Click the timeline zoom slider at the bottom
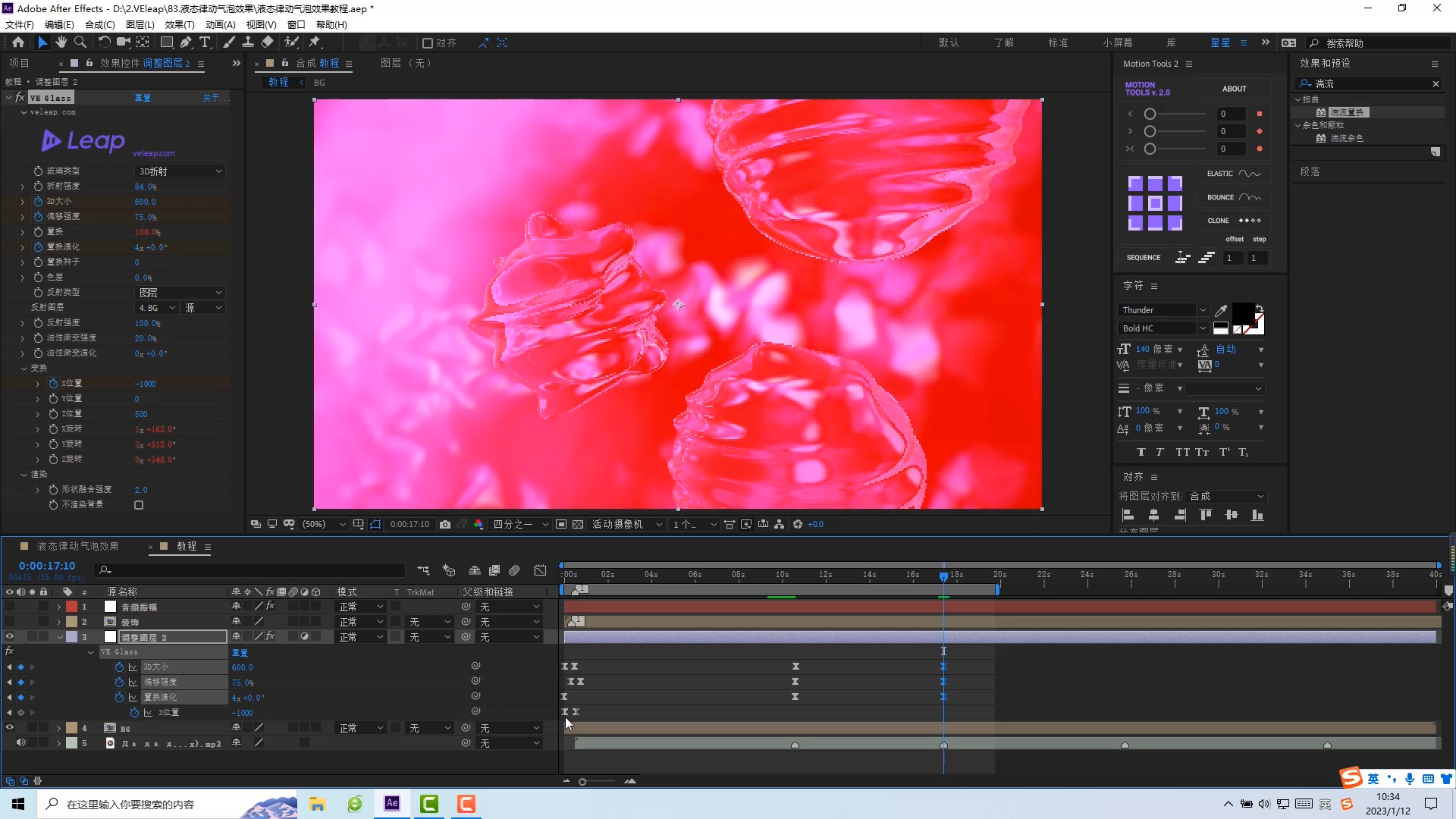Image resolution: width=1456 pixels, height=819 pixels. tap(582, 781)
